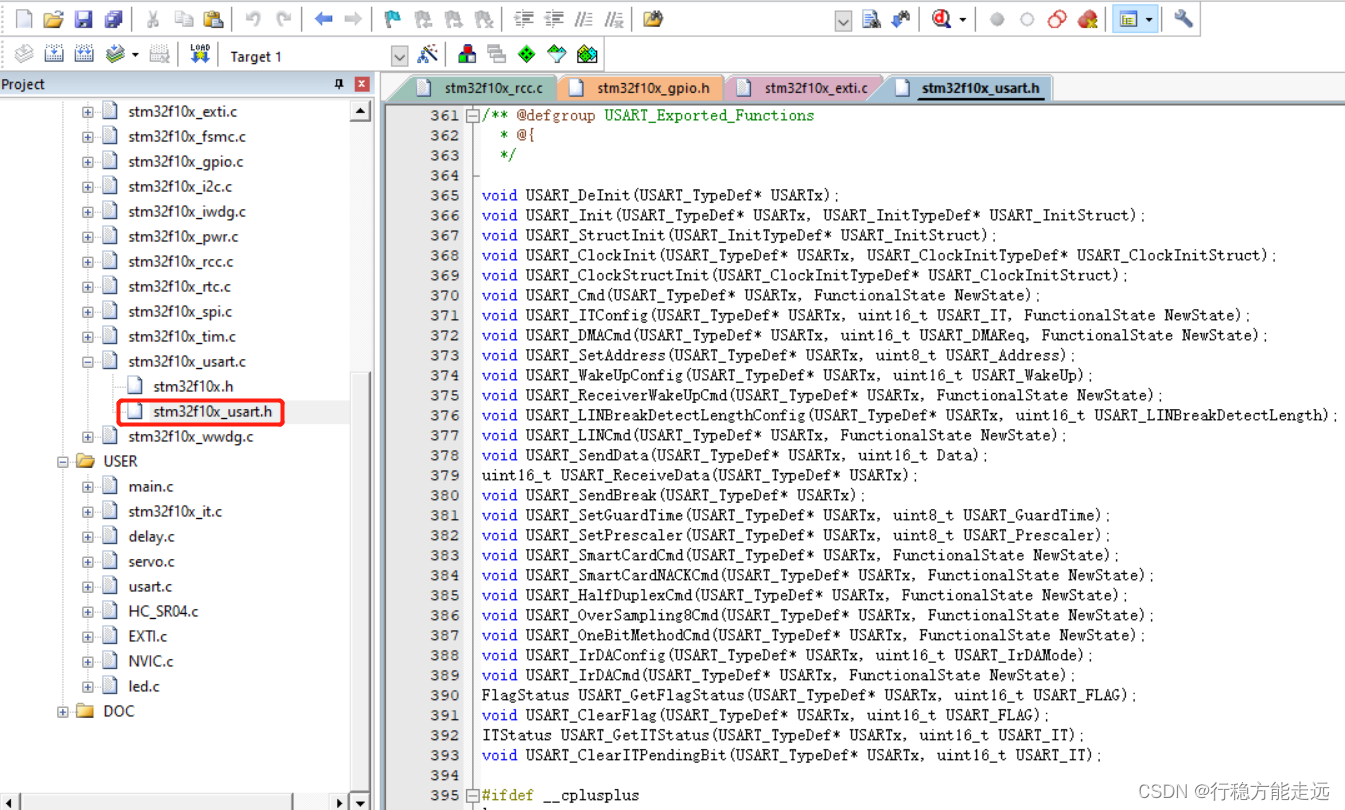The width and height of the screenshot is (1345, 810).
Task: Collapse the USER folder
Action: (x=63, y=462)
